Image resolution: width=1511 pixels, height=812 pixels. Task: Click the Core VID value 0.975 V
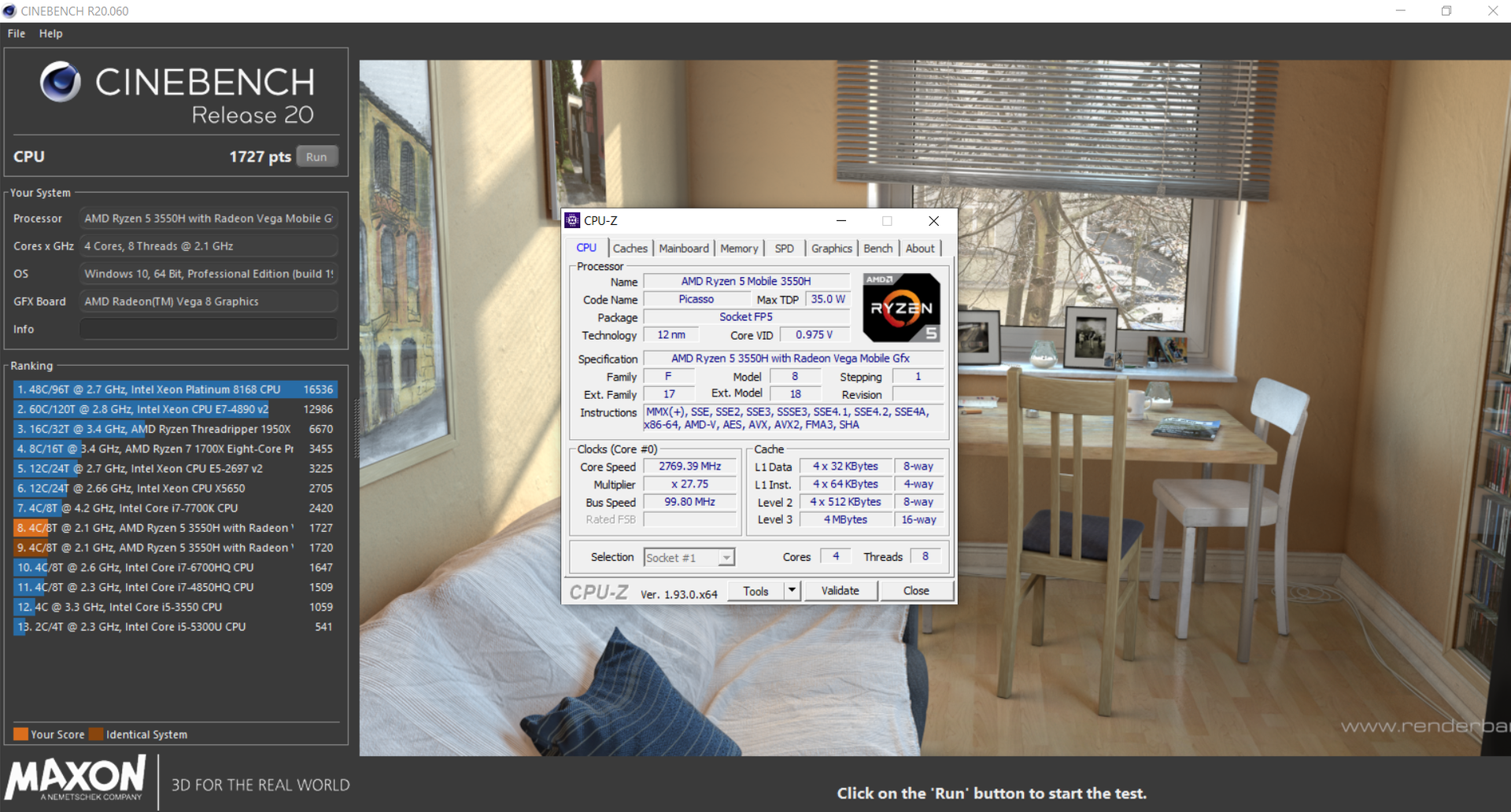(x=814, y=335)
